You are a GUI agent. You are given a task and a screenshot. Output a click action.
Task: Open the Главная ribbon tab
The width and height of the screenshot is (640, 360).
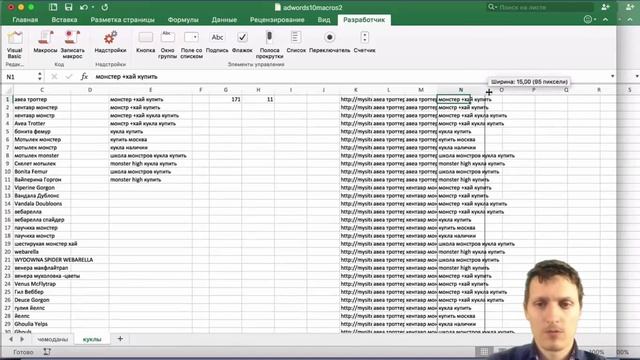point(25,20)
